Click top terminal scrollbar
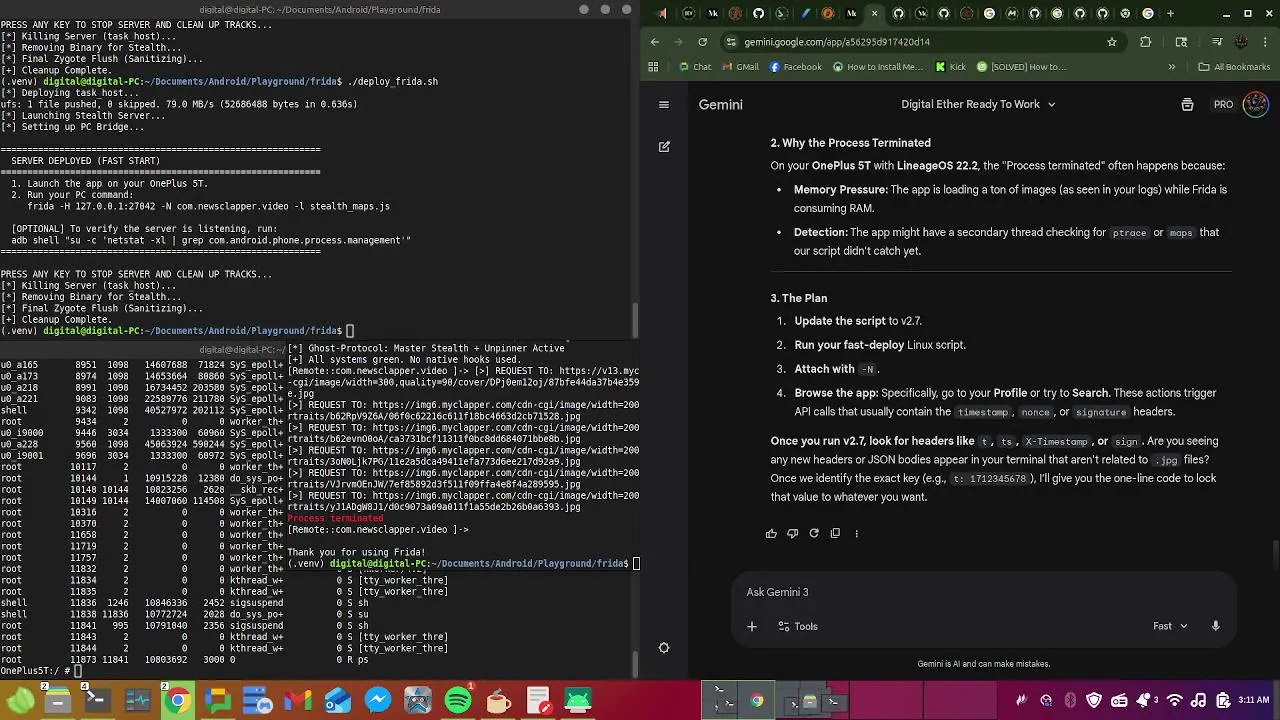Viewport: 1280px width, 720px height. (634, 320)
